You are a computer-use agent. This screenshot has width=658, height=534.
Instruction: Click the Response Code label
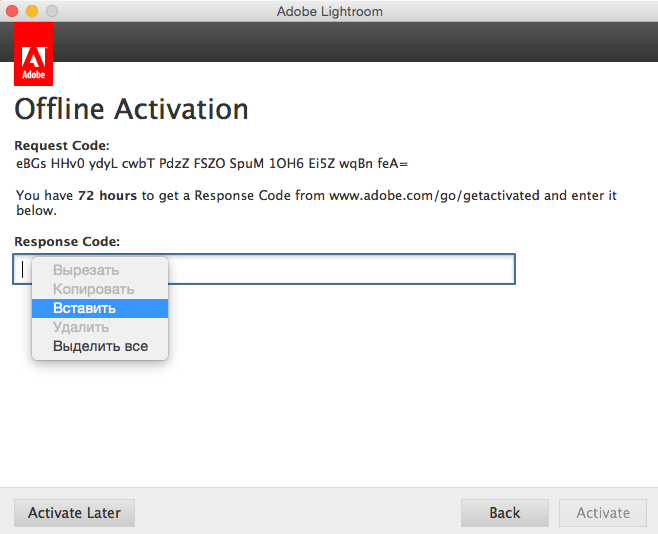point(67,242)
